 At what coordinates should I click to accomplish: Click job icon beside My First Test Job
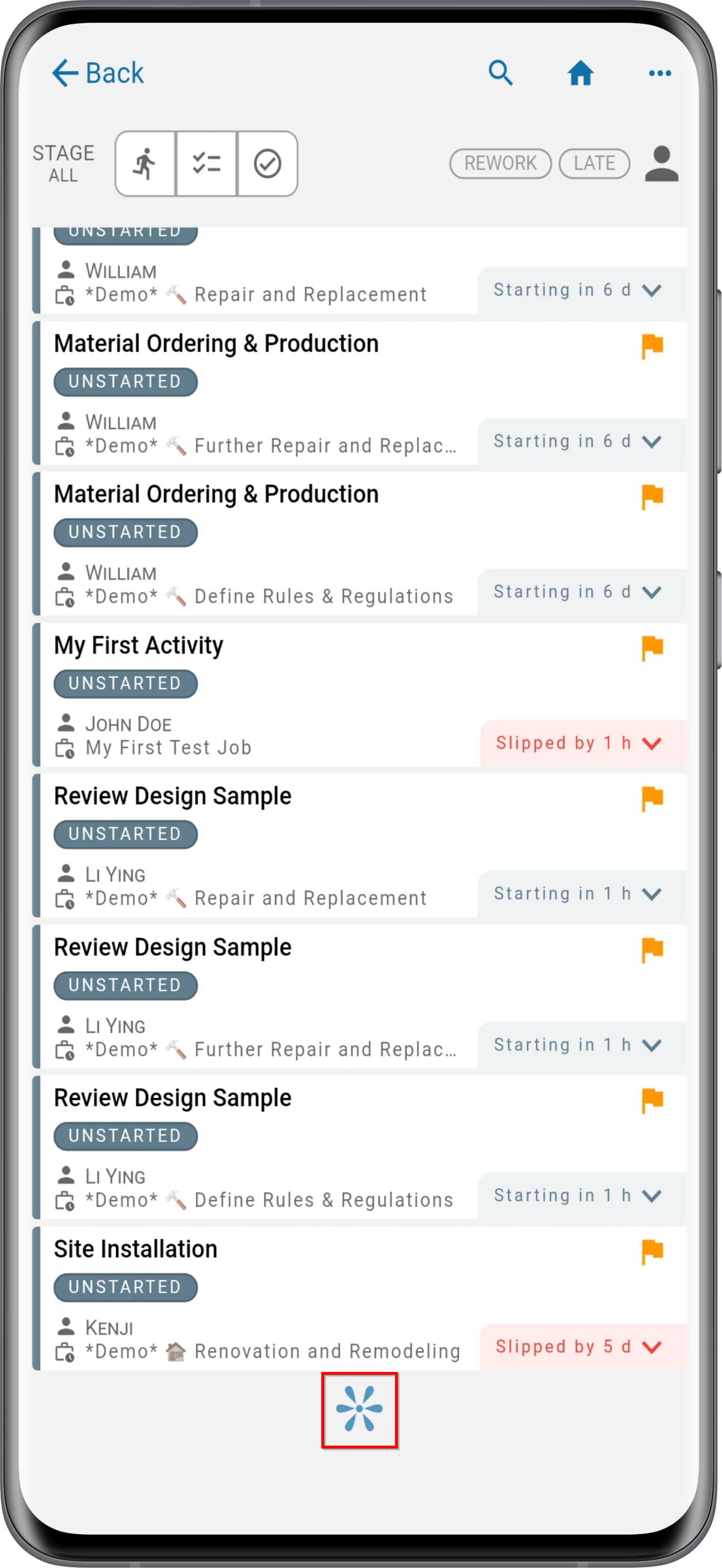tap(65, 749)
